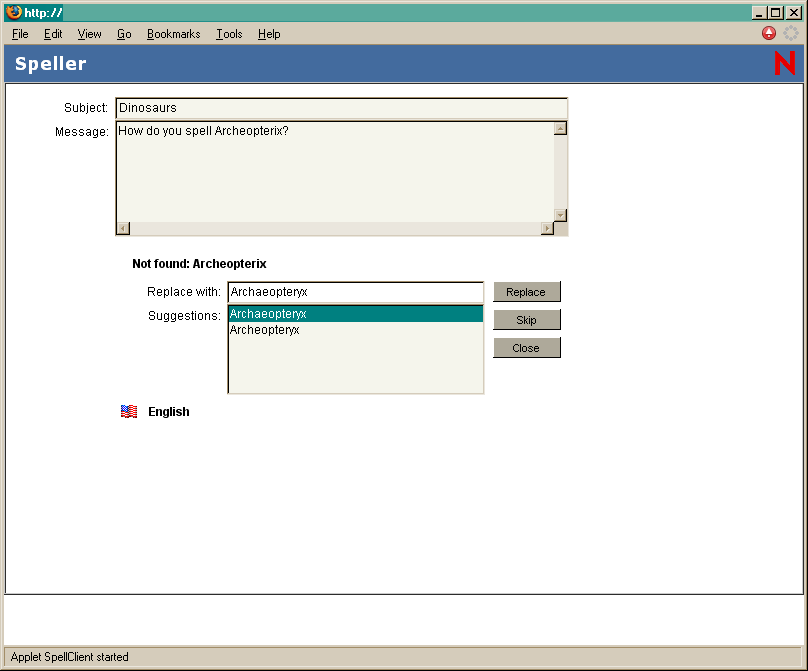Click into the Subject field
808x671 pixels.
[342, 108]
